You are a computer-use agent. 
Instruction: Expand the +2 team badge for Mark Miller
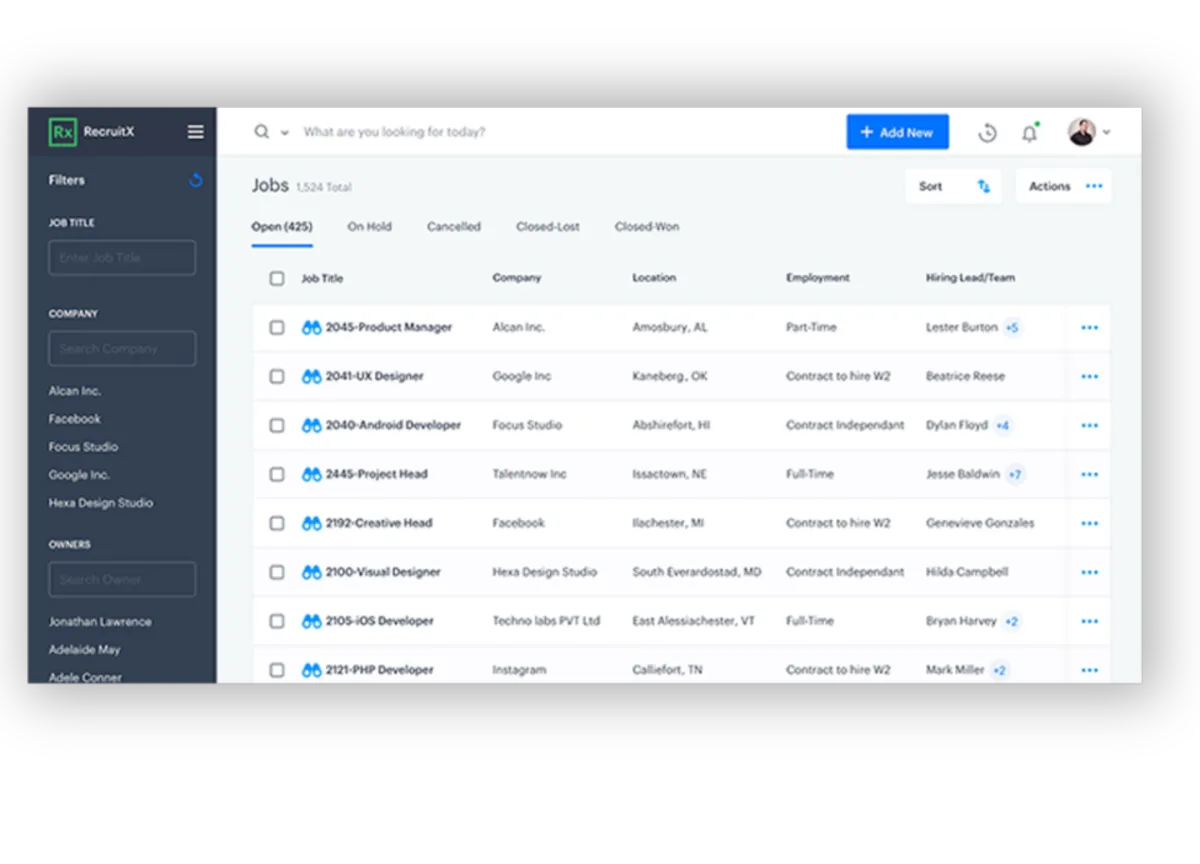point(999,670)
